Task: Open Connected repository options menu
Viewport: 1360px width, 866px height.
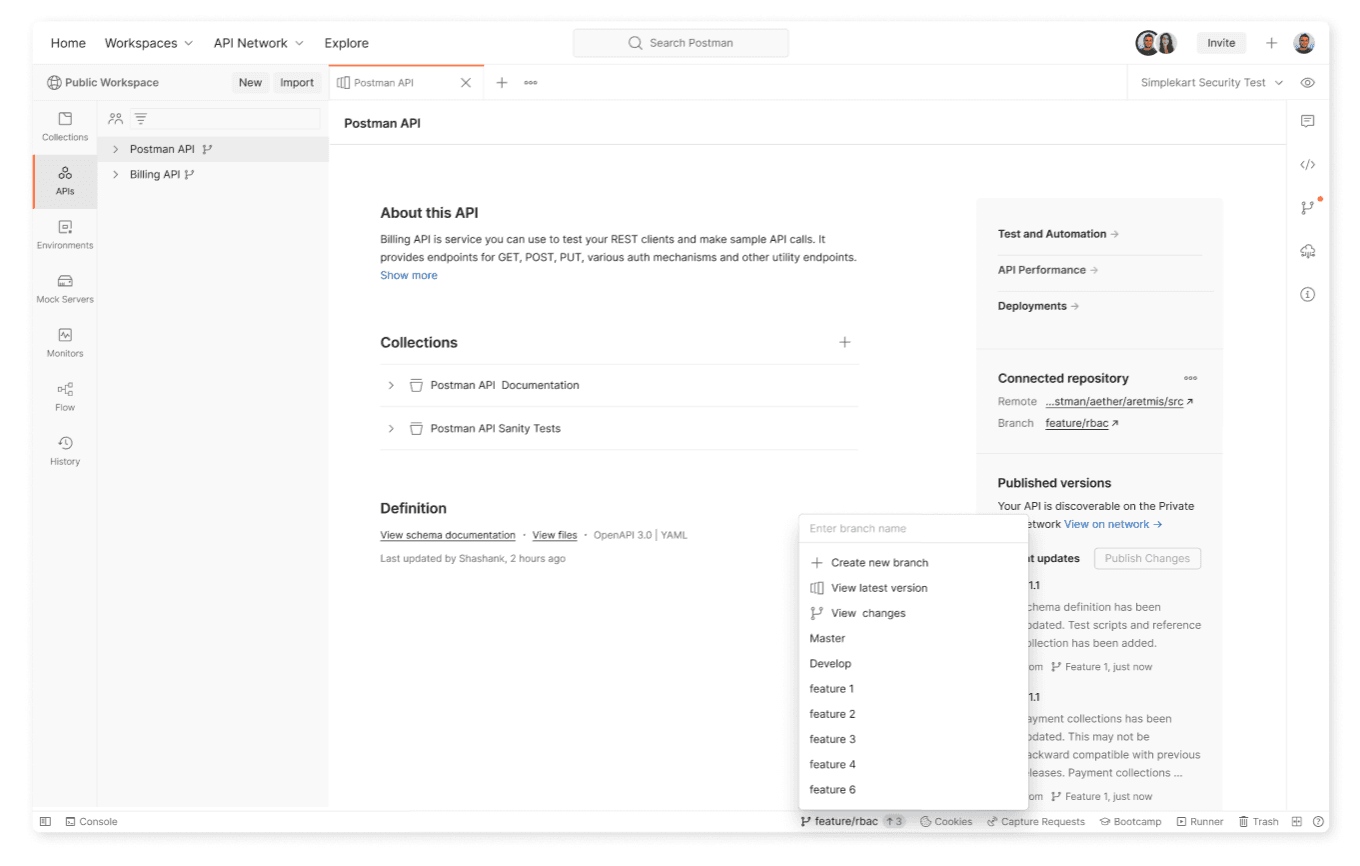Action: point(1190,378)
